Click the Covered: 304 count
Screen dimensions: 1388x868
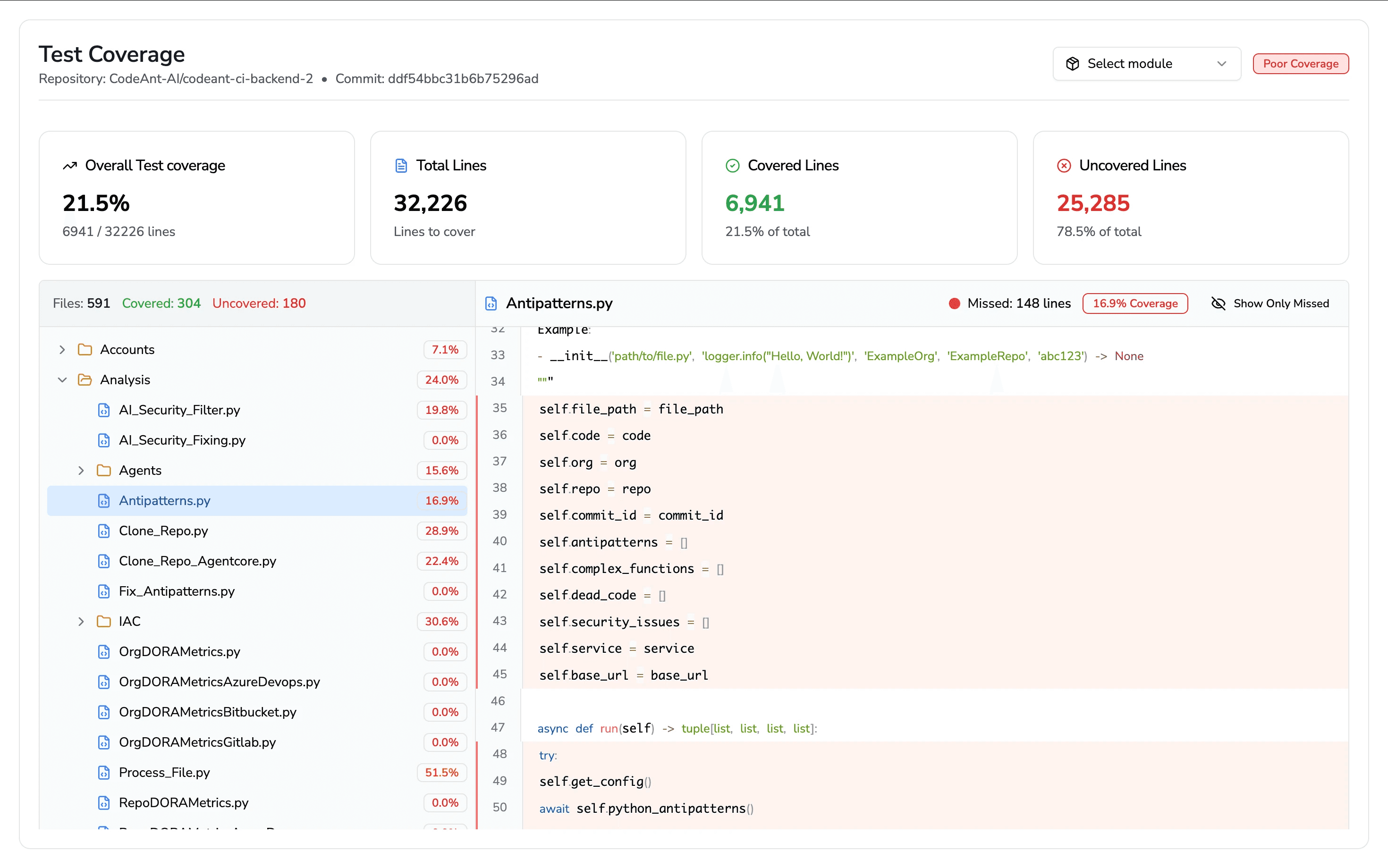[x=161, y=303]
